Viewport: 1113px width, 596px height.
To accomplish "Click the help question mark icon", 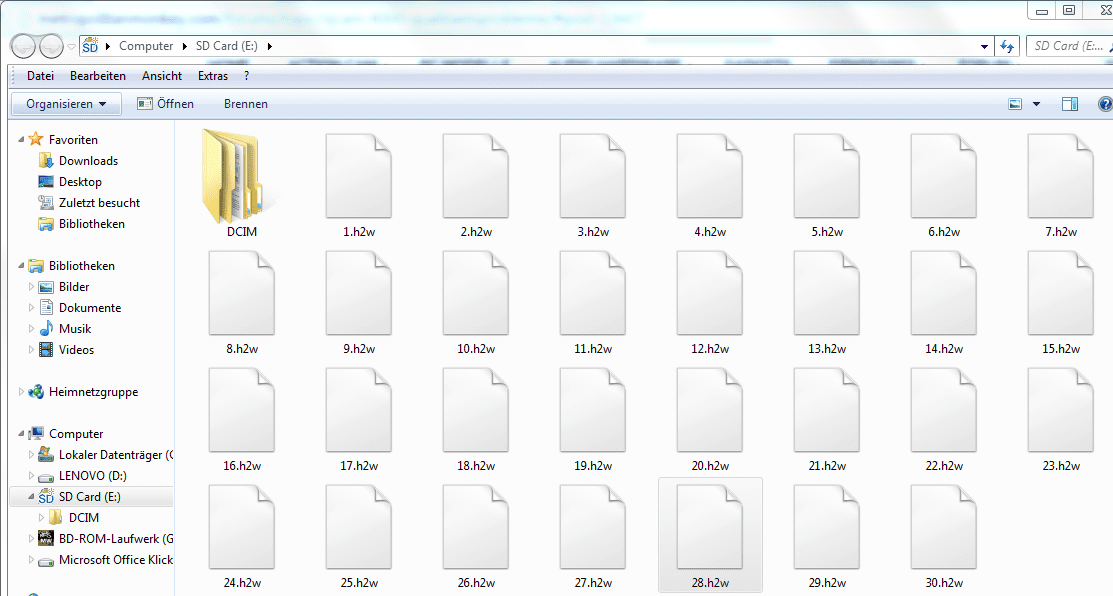I will click(x=1105, y=104).
